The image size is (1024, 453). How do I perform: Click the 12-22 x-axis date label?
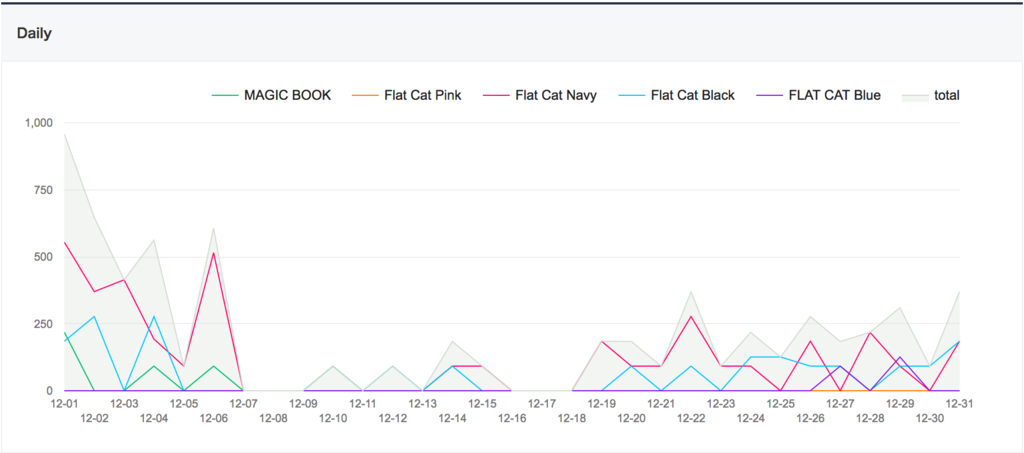pos(691,418)
